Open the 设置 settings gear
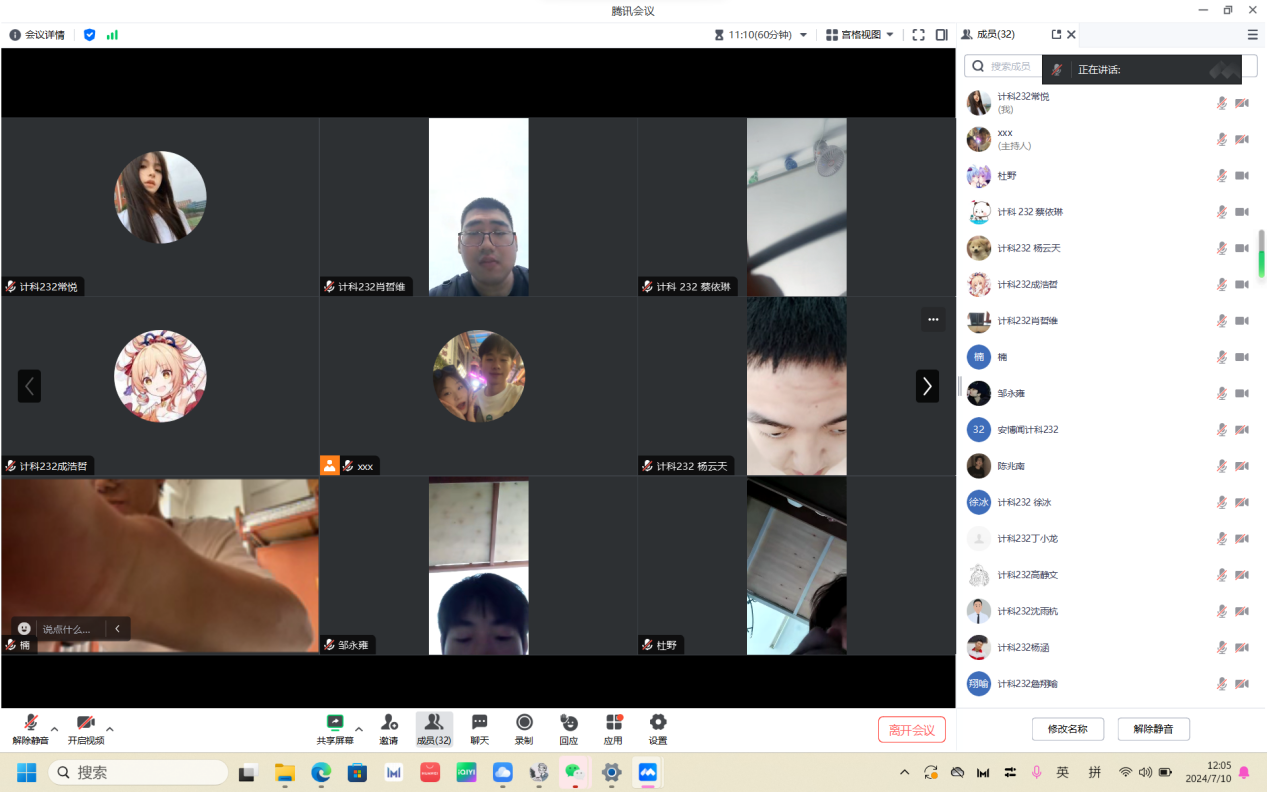 click(x=657, y=728)
